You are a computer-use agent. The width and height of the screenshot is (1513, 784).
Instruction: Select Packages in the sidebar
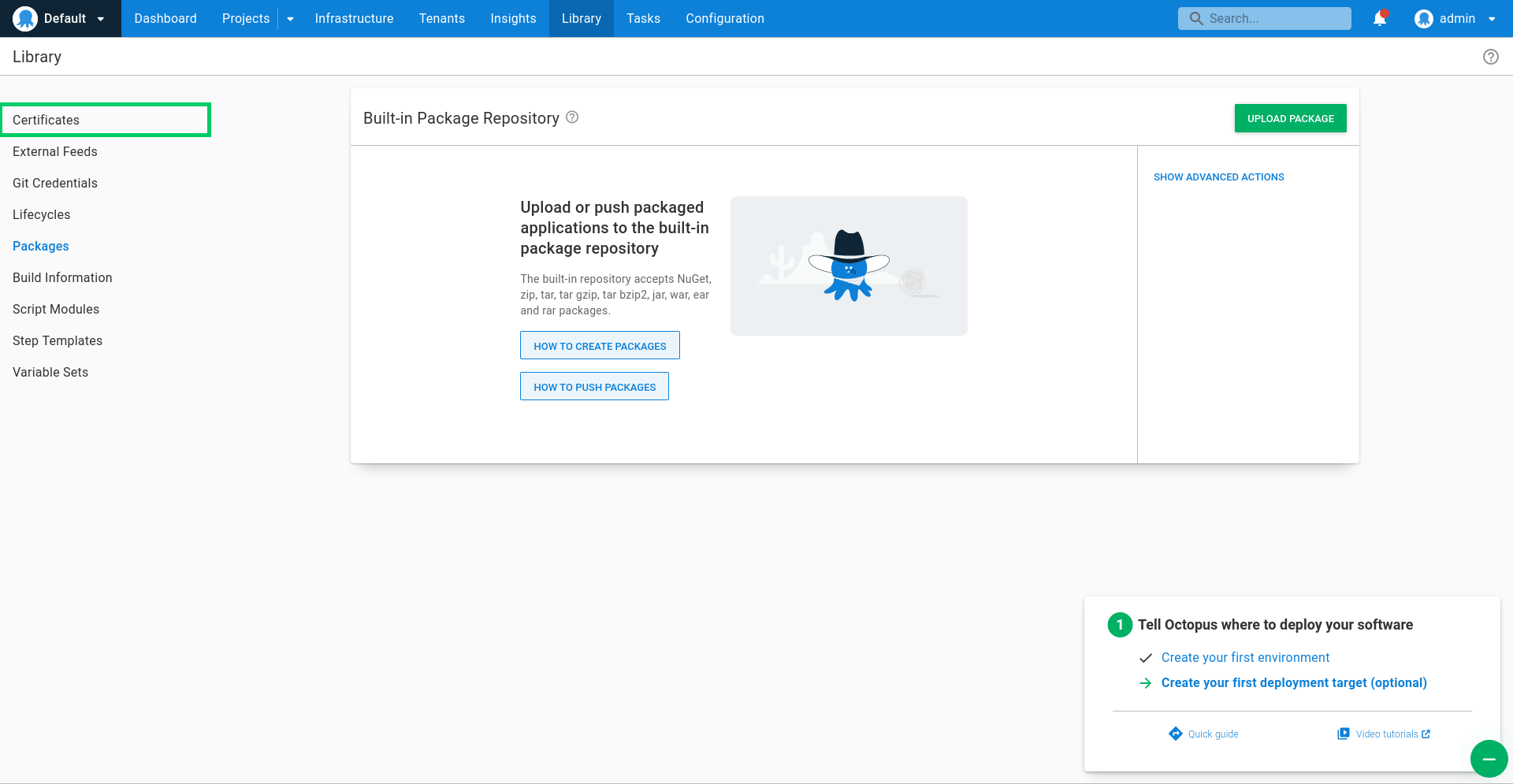[x=106, y=246]
